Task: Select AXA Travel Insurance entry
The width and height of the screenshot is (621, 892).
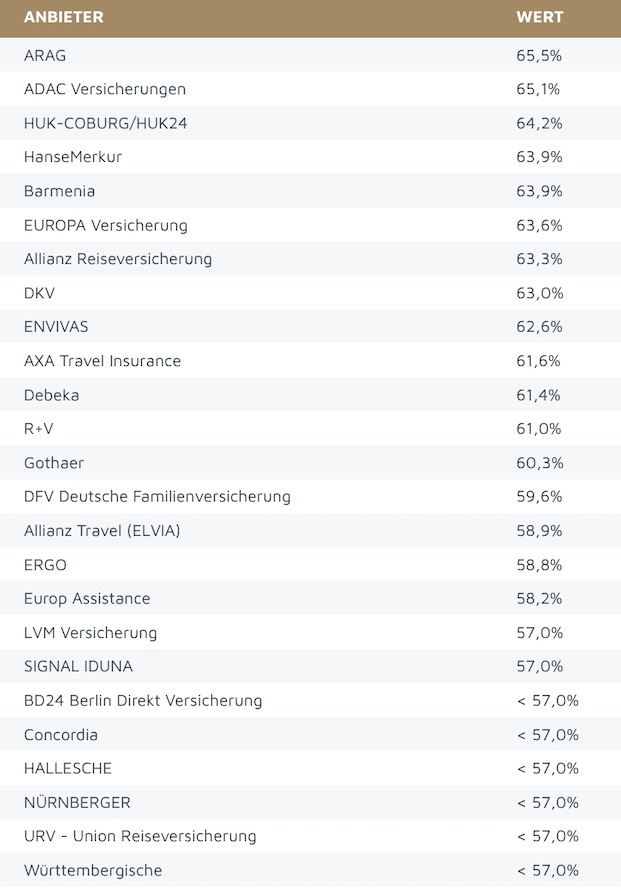Action: point(102,361)
